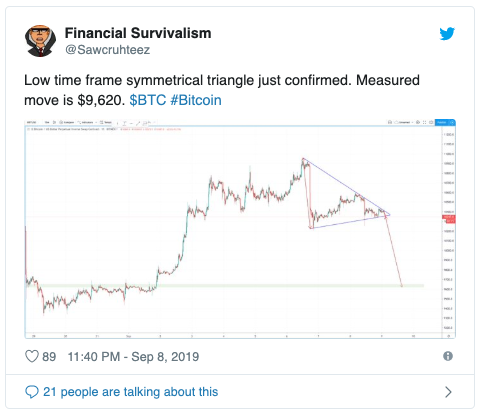Open the $BTC cashtag link
482x416 pixels.
click(x=148, y=100)
